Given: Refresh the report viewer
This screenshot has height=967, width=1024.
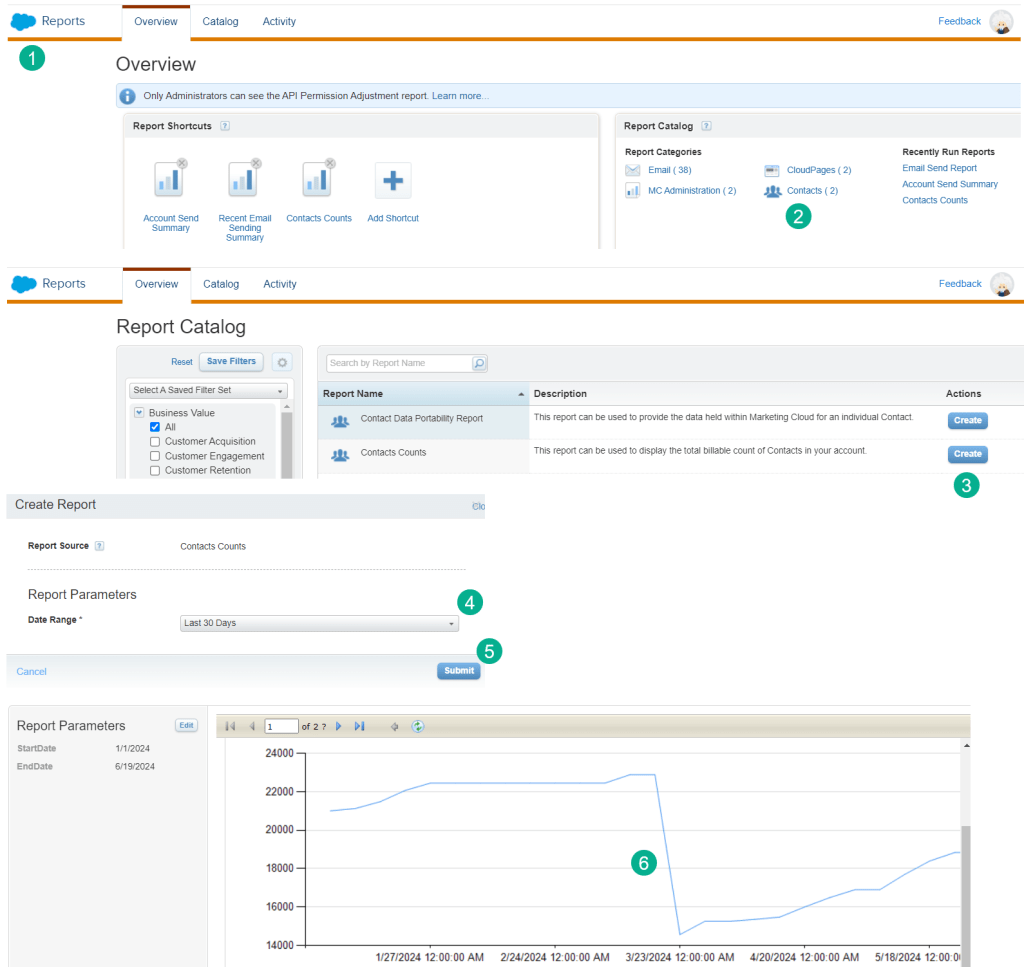Looking at the screenshot, I should pos(418,726).
